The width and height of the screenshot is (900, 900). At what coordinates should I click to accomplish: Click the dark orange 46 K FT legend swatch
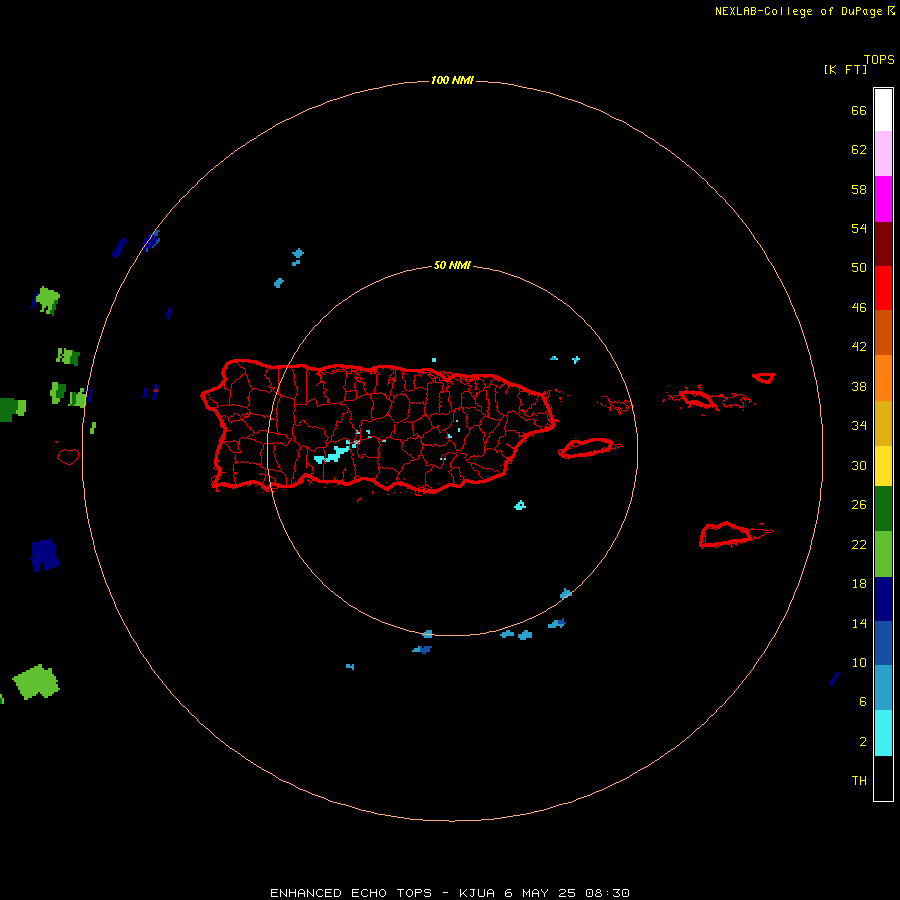883,332
